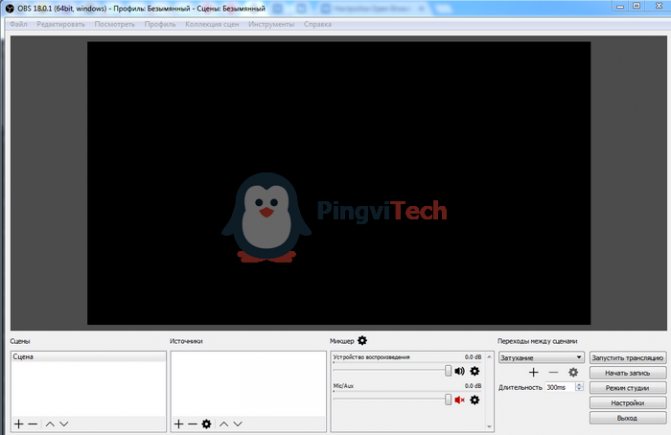This screenshot has width=671, height=435.
Task: Click Выход button
Action: [627, 418]
